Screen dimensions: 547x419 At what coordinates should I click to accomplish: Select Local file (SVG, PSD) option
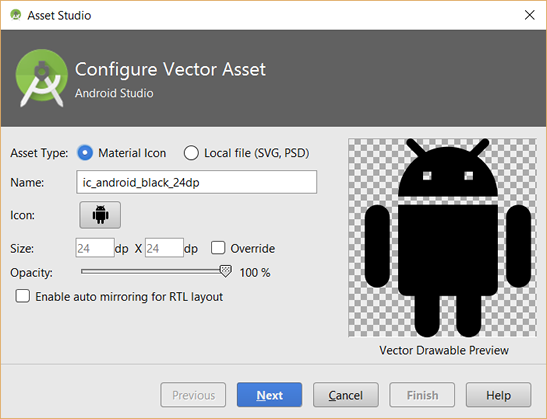click(191, 153)
